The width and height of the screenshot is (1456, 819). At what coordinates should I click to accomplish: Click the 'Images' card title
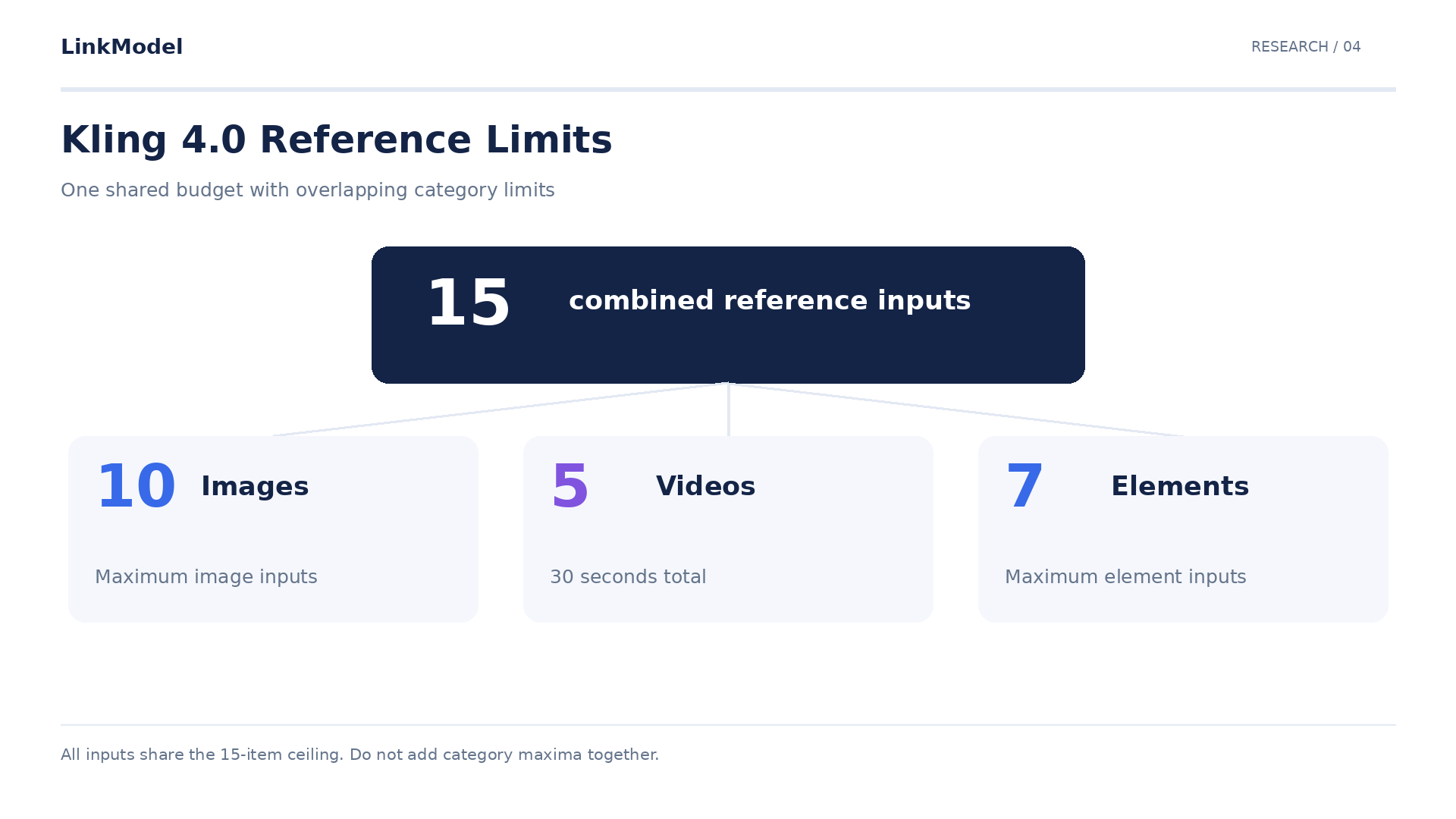tap(255, 487)
